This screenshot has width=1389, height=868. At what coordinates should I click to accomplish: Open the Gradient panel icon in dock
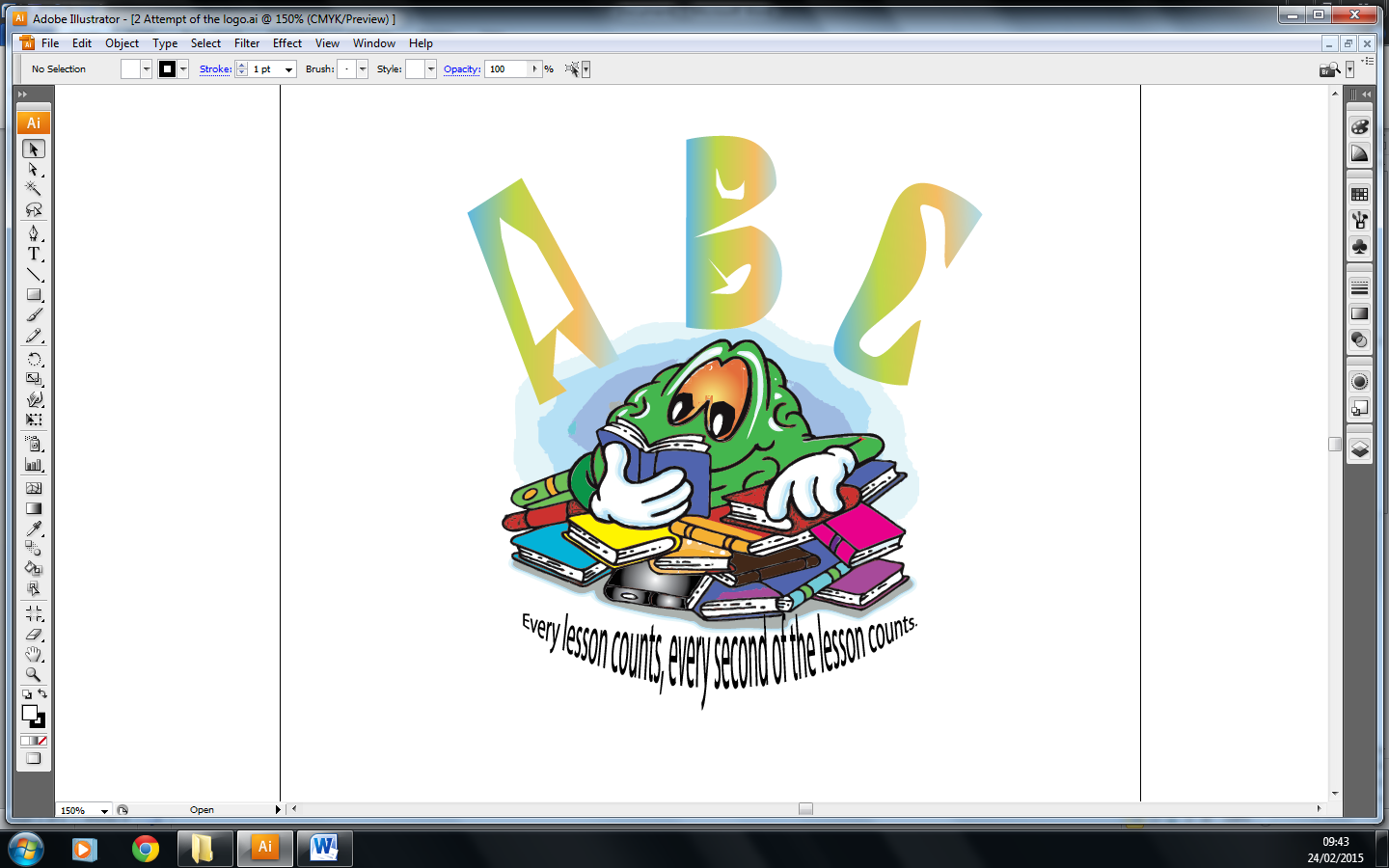pyautogui.click(x=1360, y=313)
